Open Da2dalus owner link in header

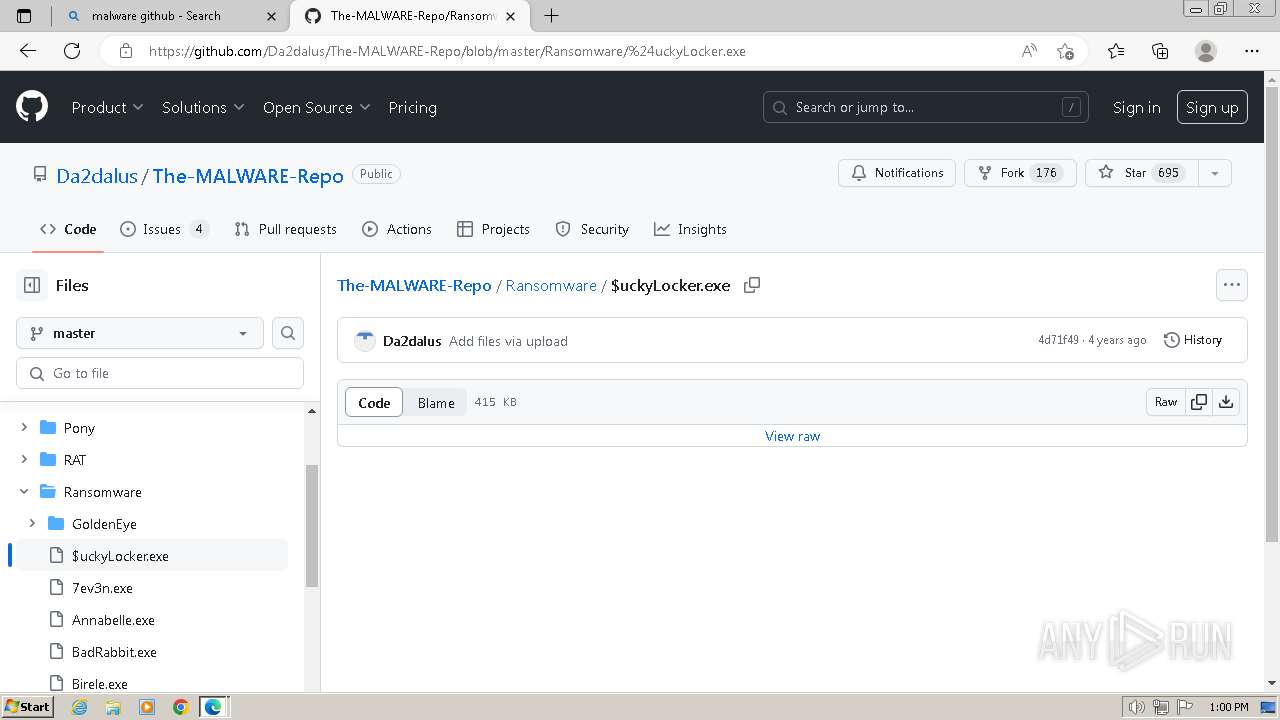[x=97, y=175]
